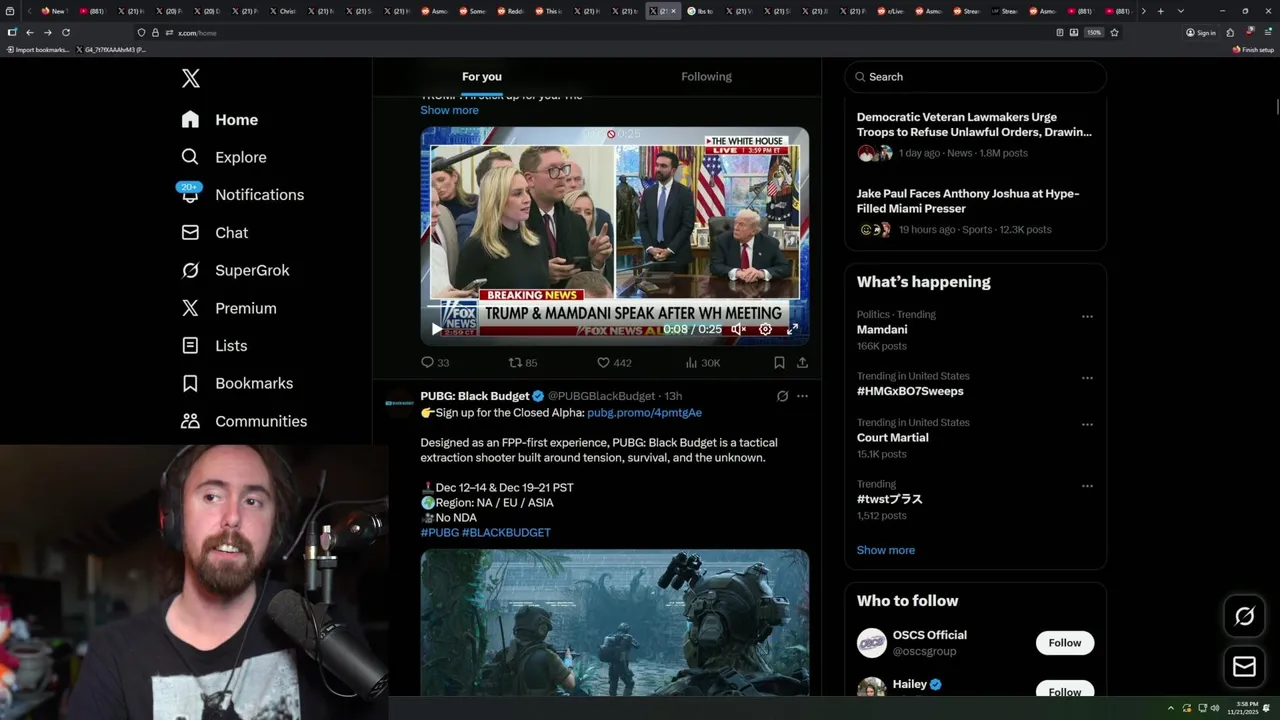Viewport: 1280px width, 720px height.
Task: Open more options for the Court Martial trend
Action: pos(1087,424)
